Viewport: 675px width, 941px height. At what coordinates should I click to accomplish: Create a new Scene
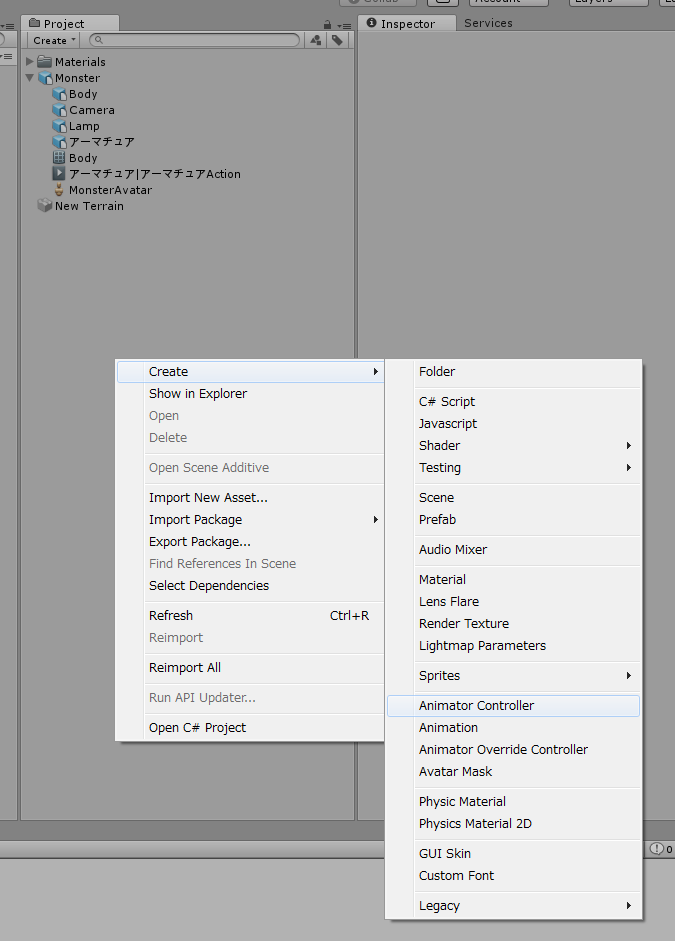514,498
